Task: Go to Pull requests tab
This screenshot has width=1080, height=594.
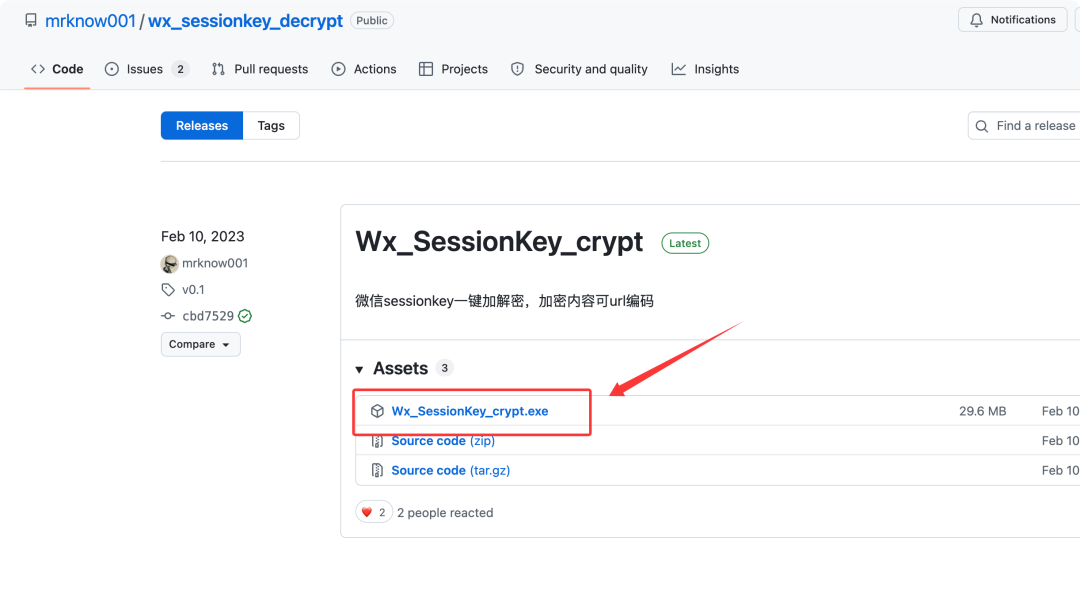Action: (260, 69)
